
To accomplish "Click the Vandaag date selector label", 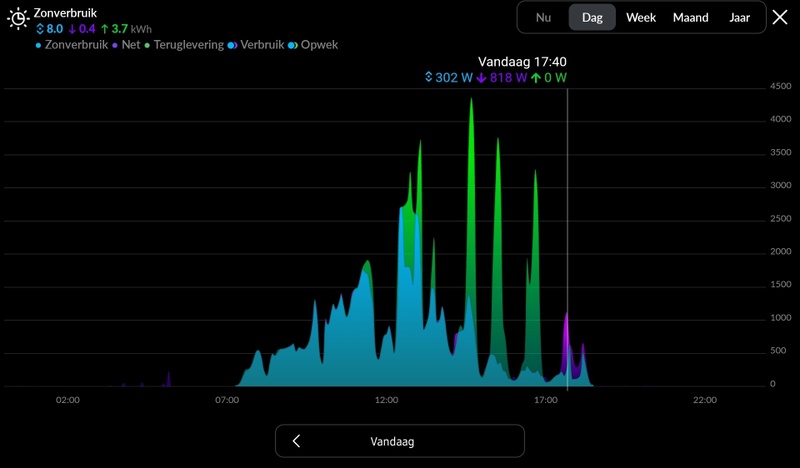I will pos(392,441).
